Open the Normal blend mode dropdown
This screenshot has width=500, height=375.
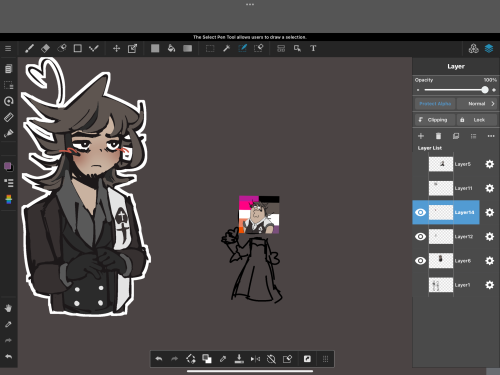point(477,104)
